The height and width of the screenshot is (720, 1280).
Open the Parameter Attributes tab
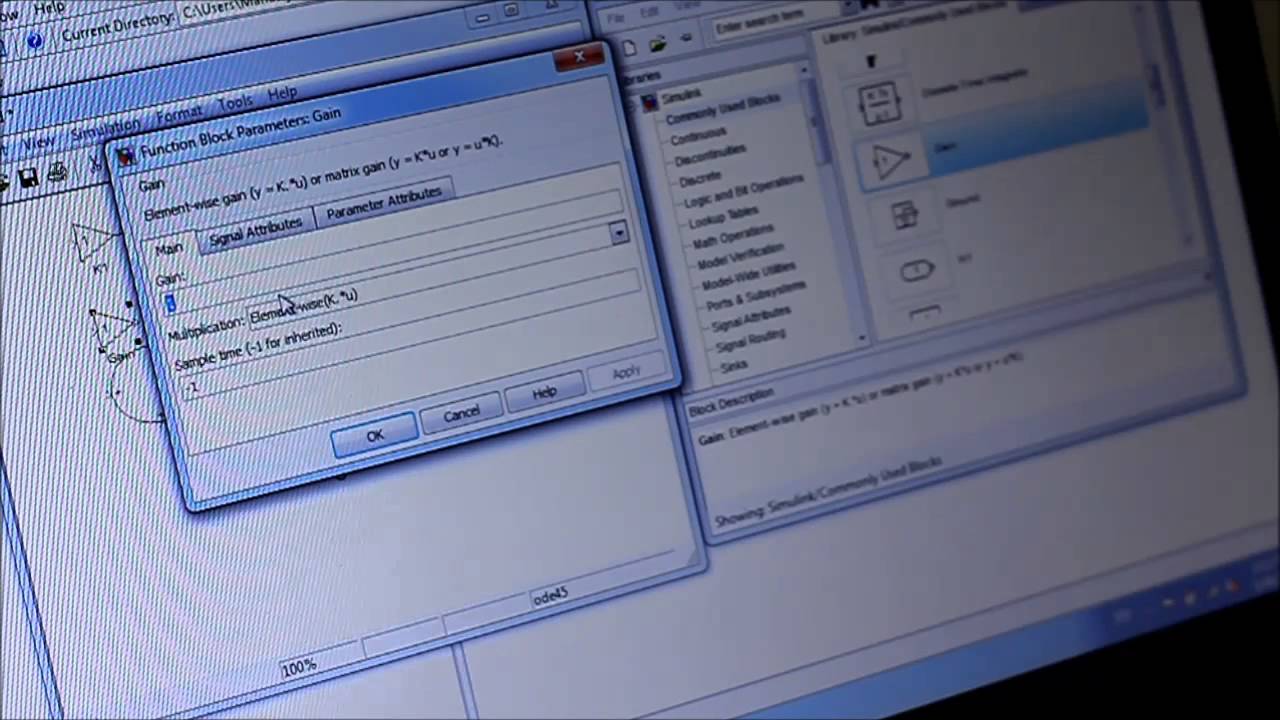pos(384,201)
